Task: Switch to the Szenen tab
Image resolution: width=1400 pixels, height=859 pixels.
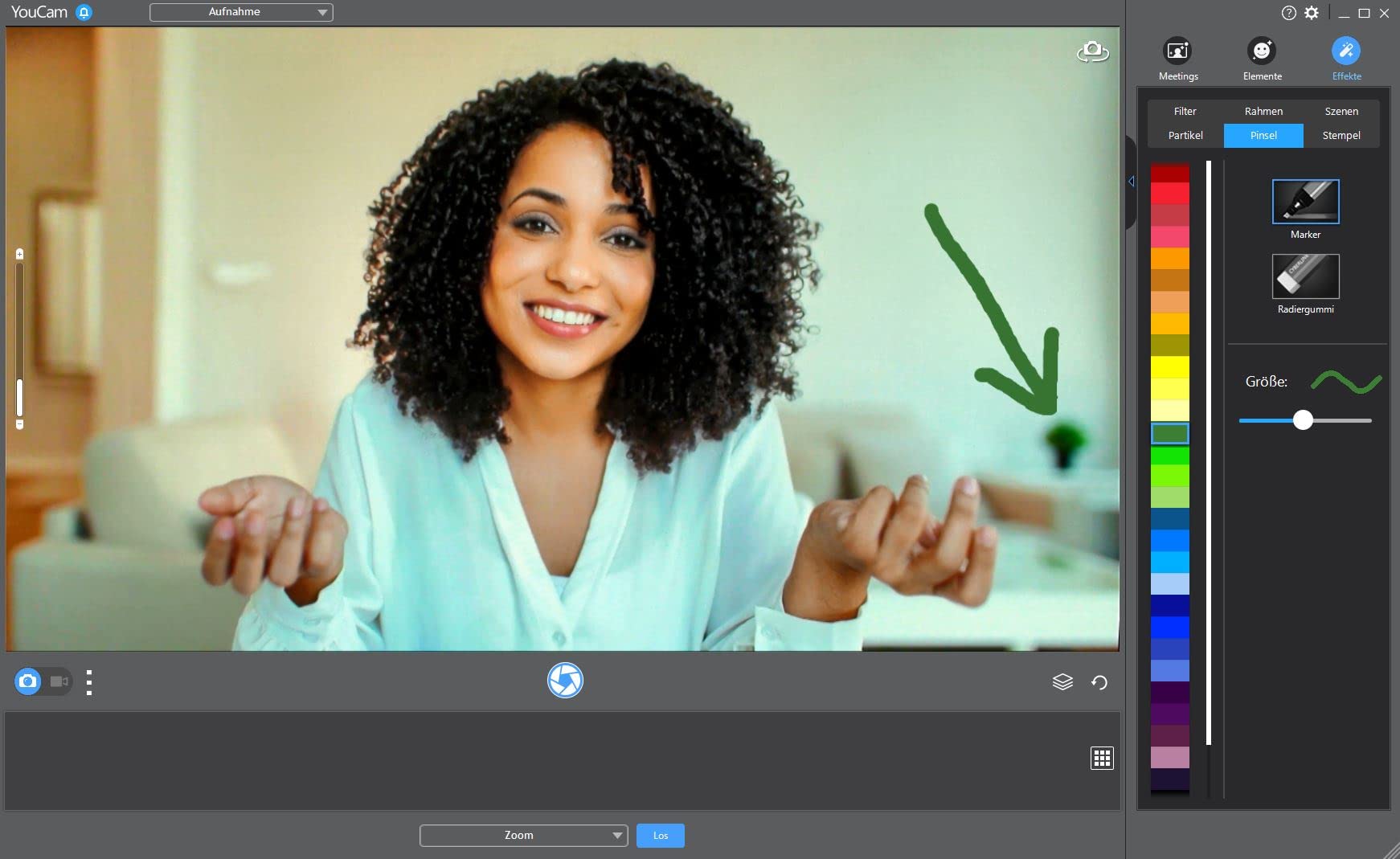Action: click(x=1341, y=112)
